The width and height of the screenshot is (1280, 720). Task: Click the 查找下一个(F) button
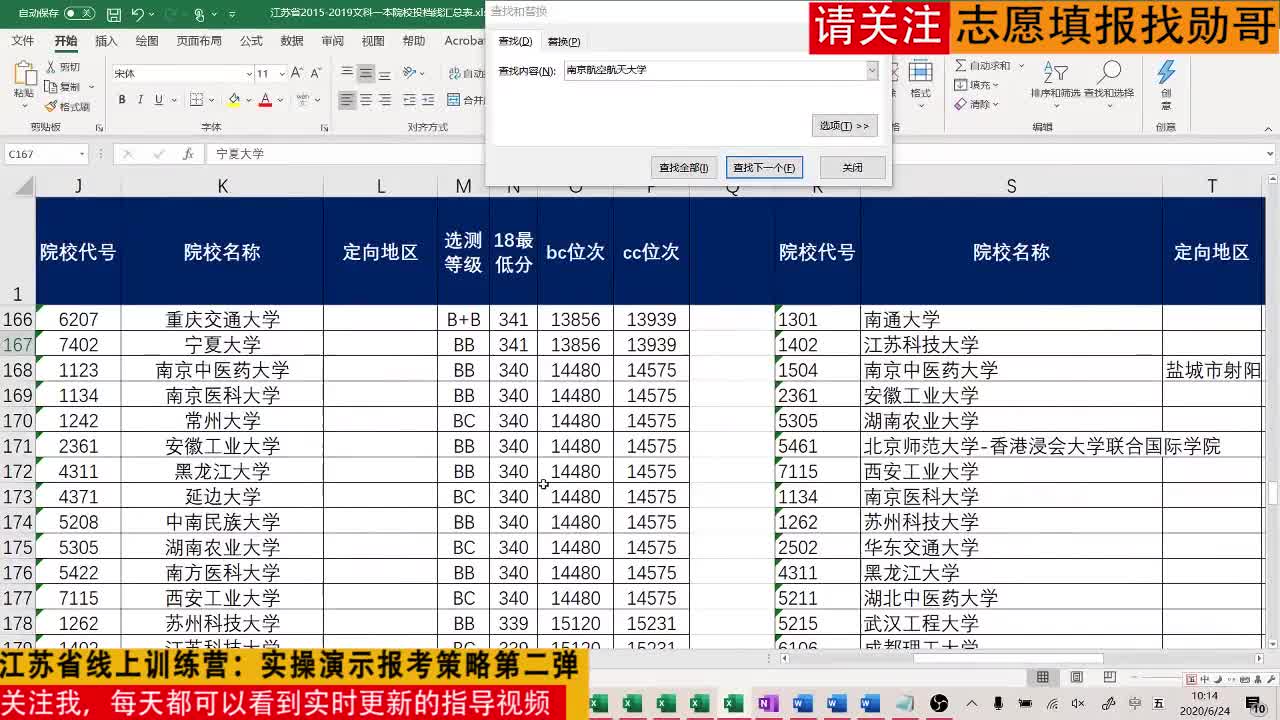(764, 167)
